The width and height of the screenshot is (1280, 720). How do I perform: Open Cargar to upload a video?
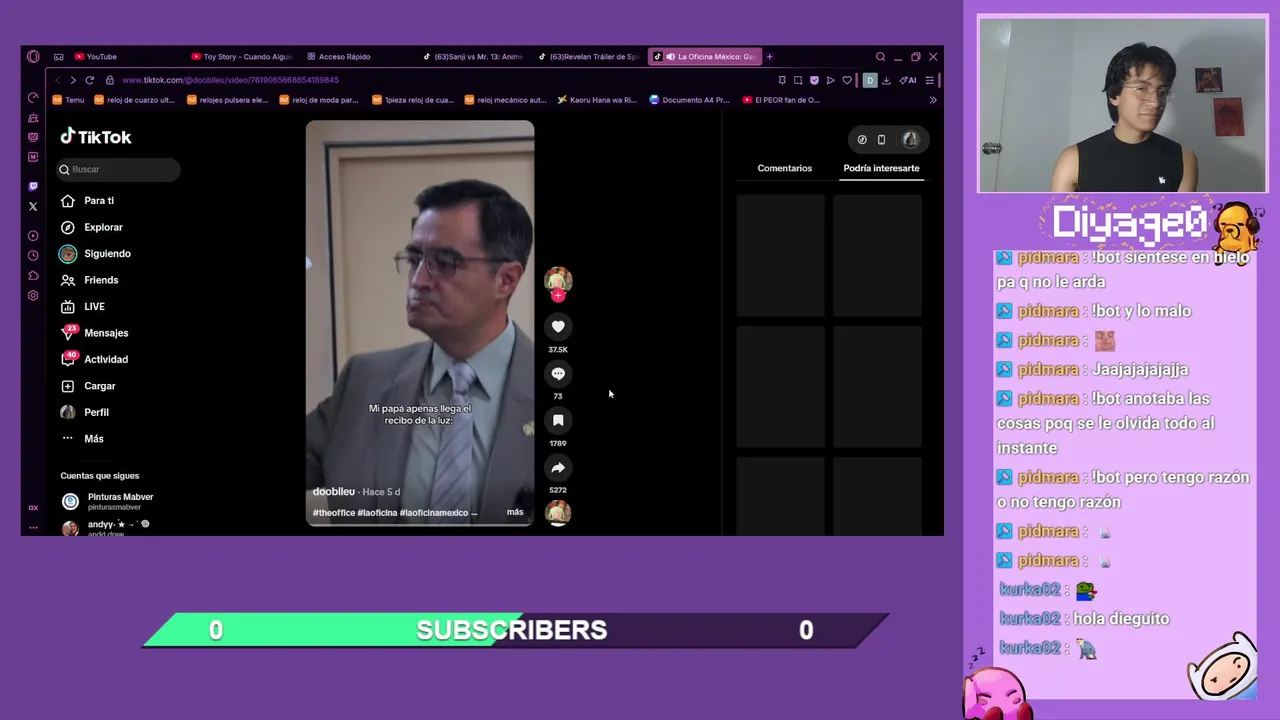point(89,386)
